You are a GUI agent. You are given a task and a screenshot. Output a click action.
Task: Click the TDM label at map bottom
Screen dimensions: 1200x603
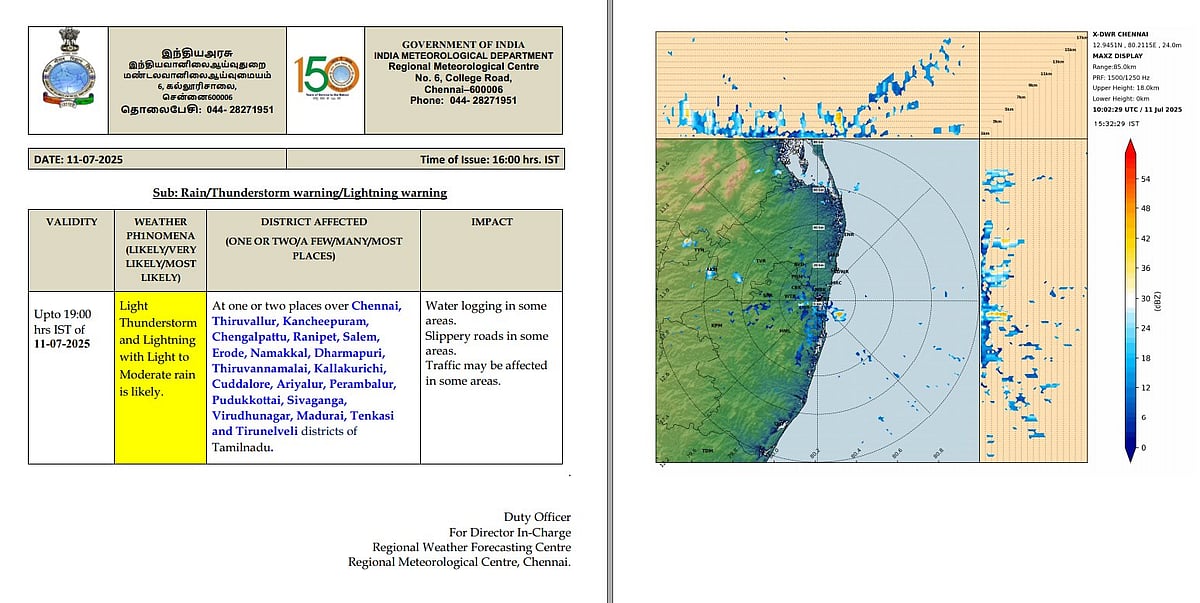[707, 452]
